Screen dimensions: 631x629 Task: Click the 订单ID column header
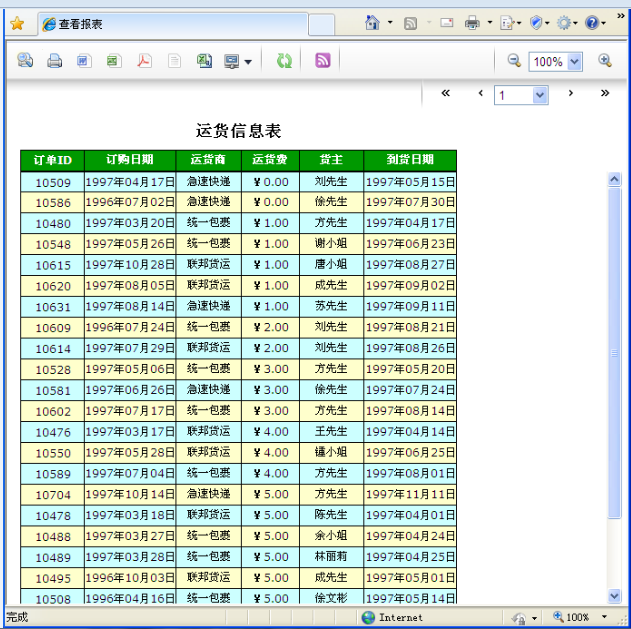point(52,160)
